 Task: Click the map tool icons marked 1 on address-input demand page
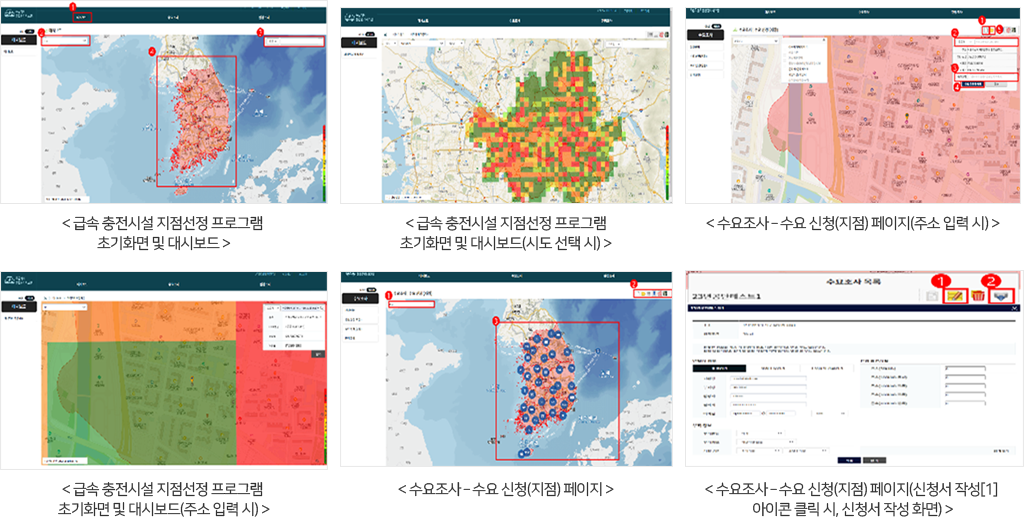[x=987, y=31]
